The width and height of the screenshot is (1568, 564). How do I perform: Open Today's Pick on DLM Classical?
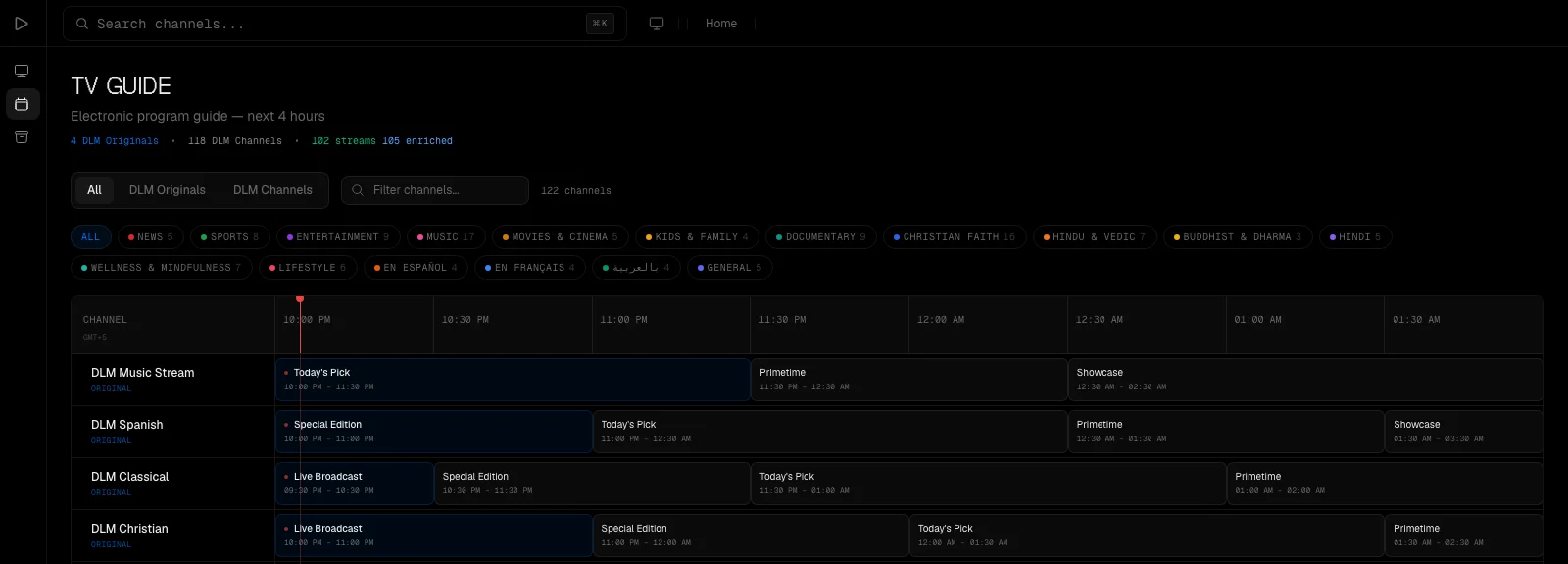click(x=989, y=484)
